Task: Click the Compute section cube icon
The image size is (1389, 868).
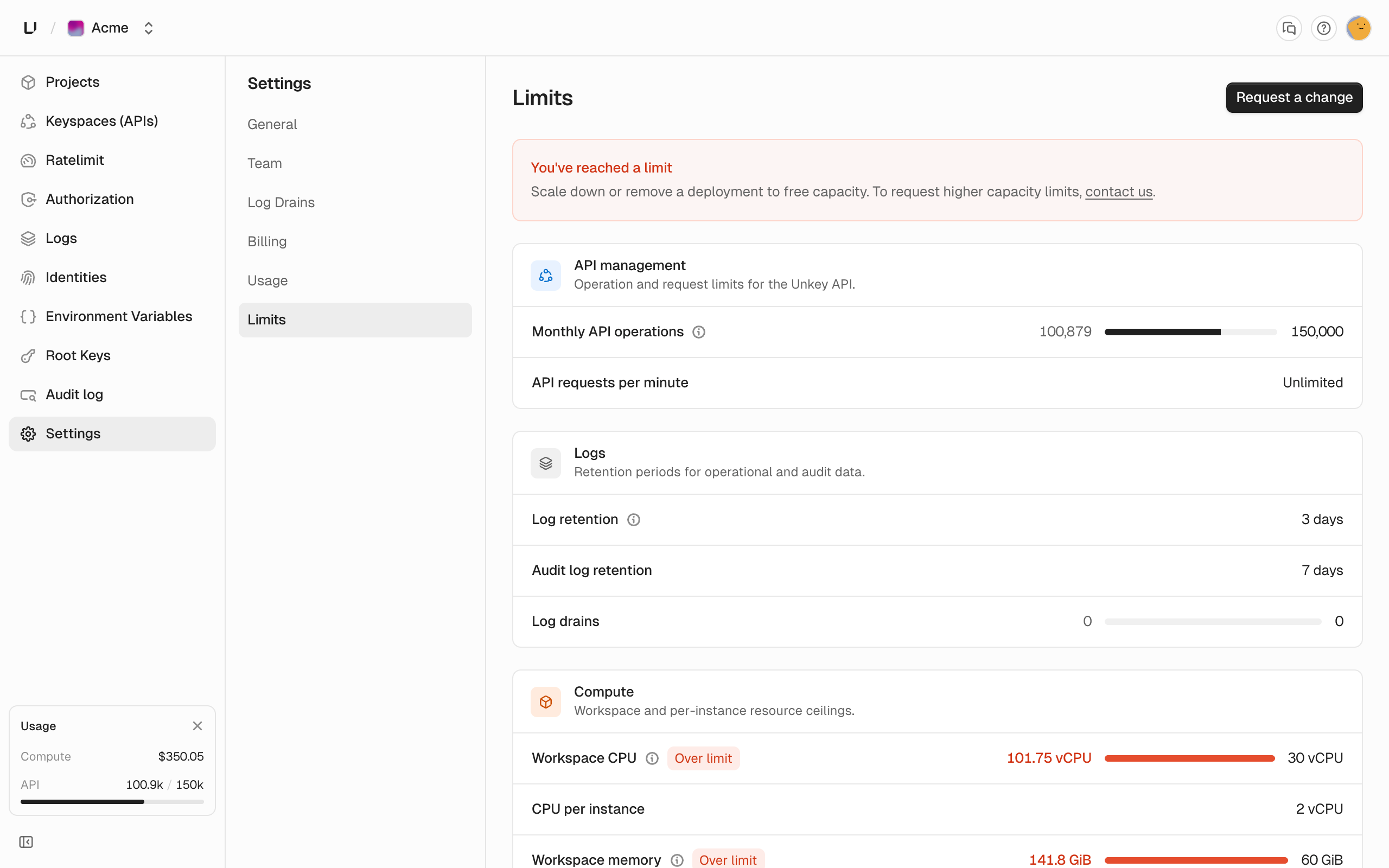Action: (x=545, y=701)
